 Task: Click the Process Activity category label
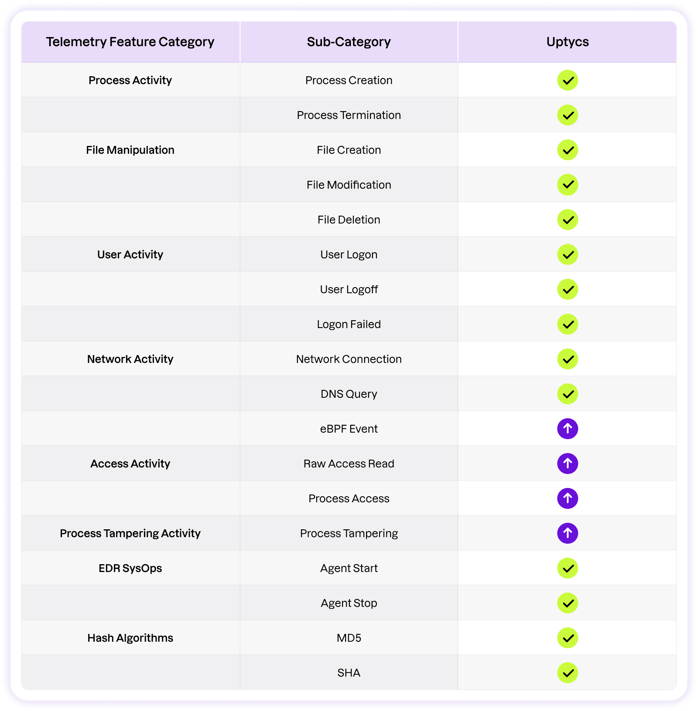(130, 80)
